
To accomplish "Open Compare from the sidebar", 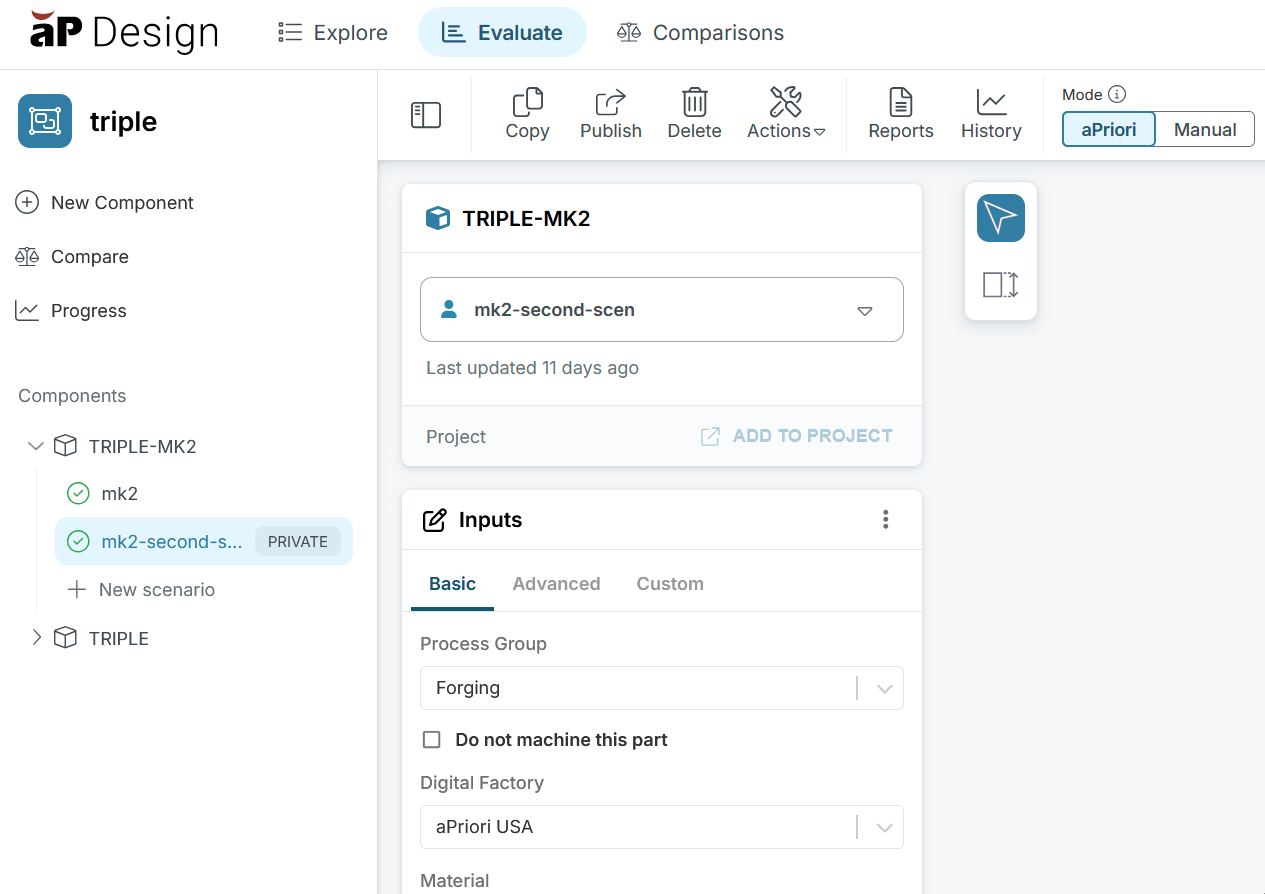I will (72, 257).
